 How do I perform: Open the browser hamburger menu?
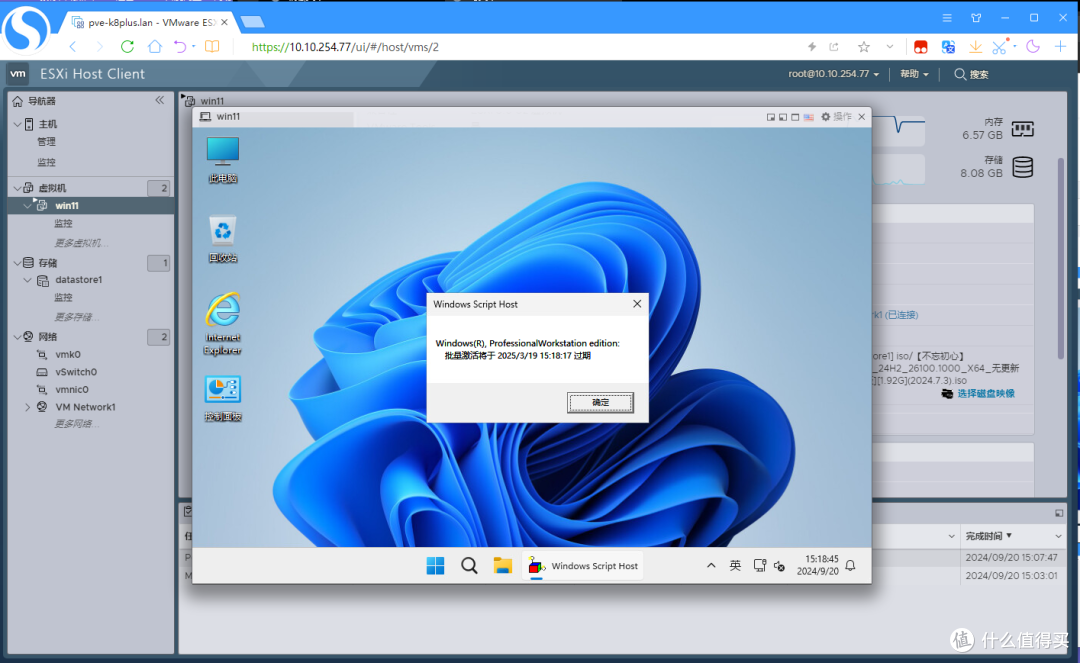pos(947,18)
